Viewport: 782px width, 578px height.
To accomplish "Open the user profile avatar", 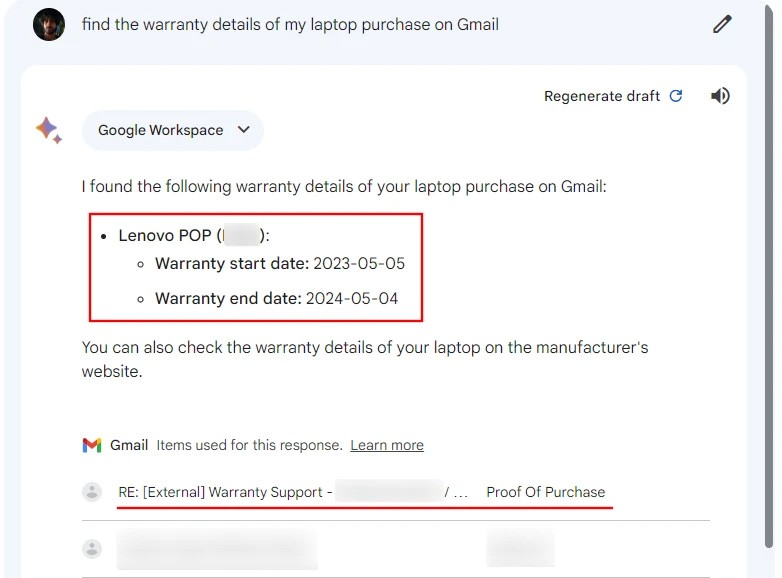I will tap(49, 25).
